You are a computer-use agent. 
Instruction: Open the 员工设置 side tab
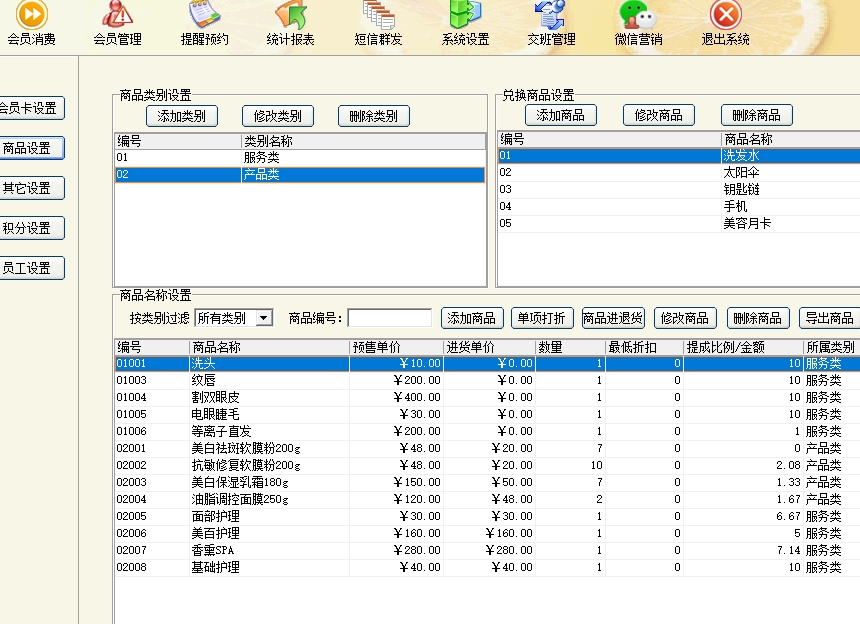[x=29, y=268]
